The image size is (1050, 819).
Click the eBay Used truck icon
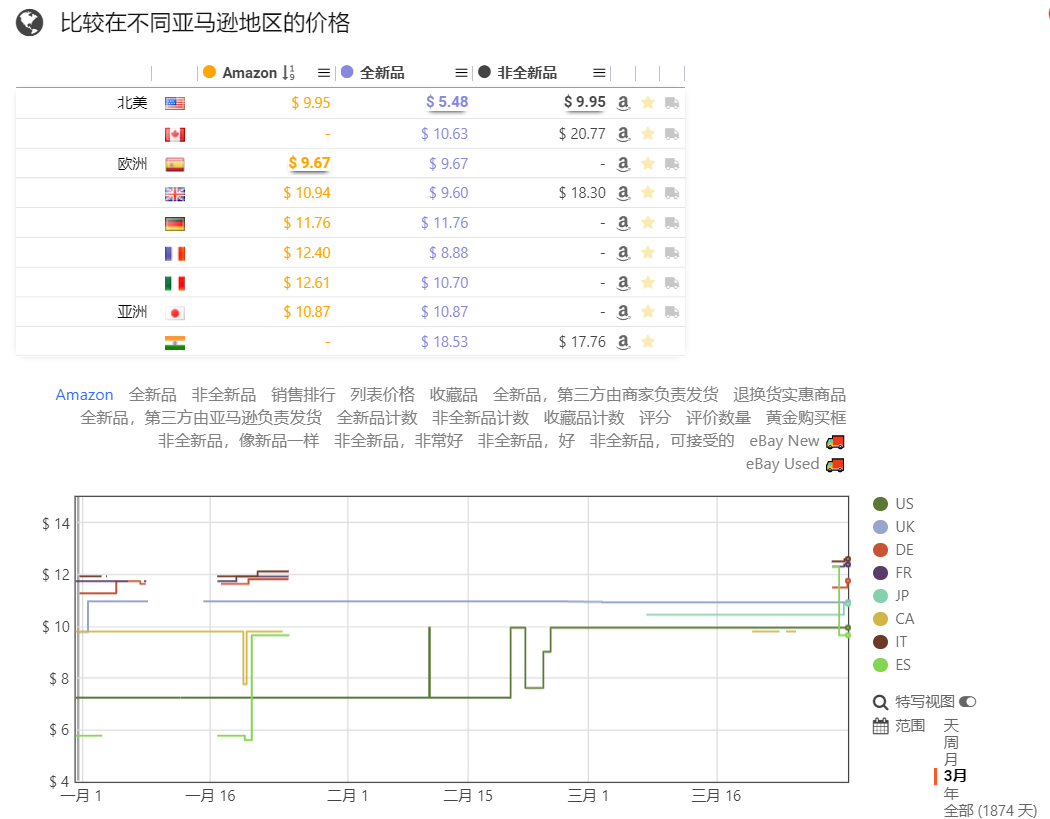(835, 465)
